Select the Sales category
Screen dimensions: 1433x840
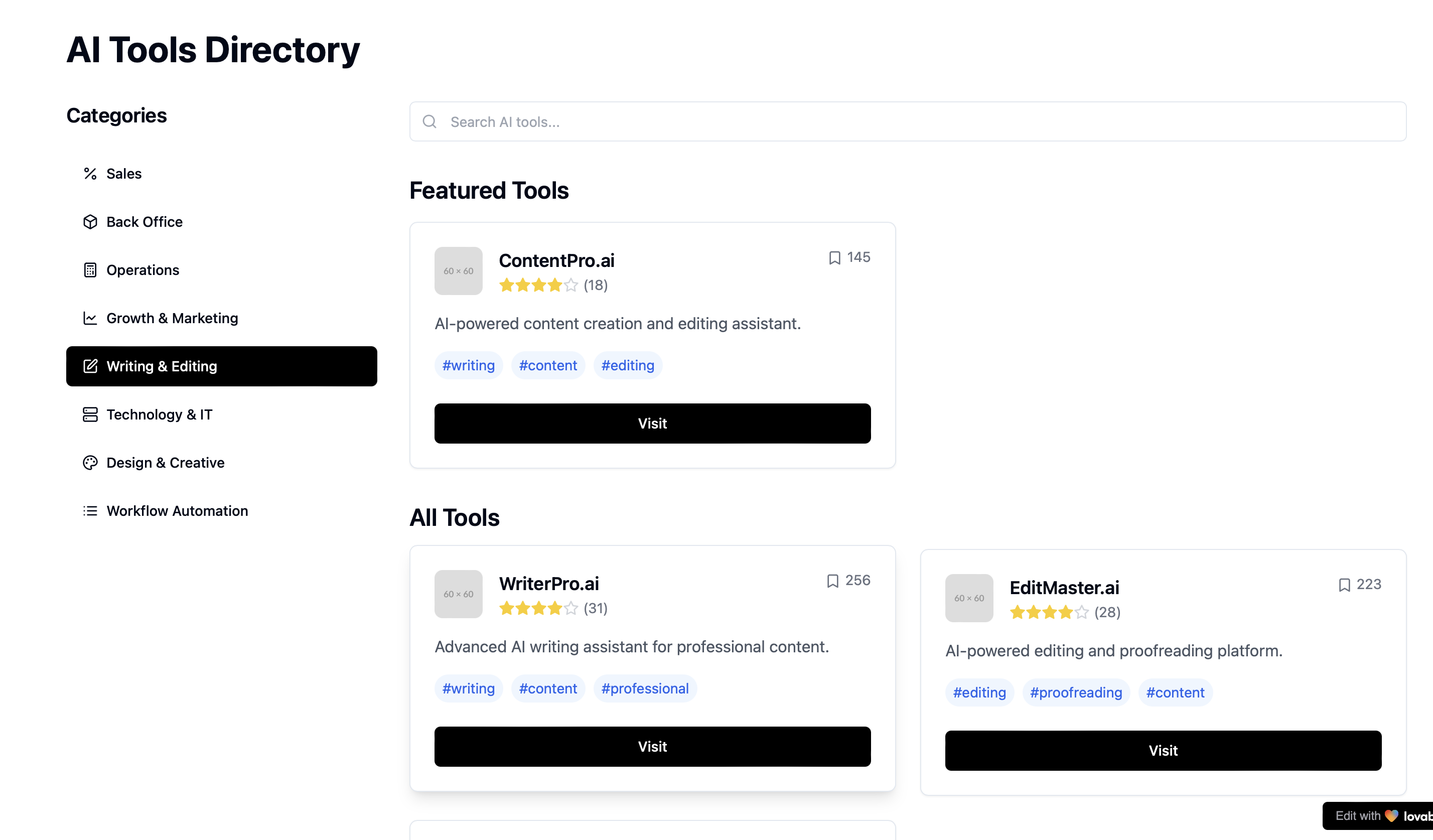tap(124, 174)
